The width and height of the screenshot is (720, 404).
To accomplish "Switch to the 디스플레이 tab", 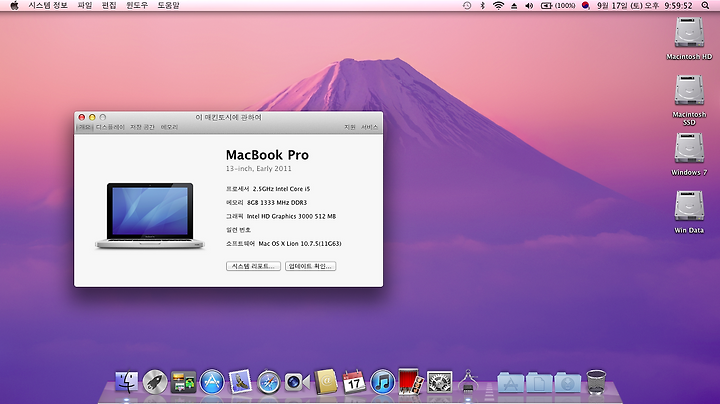I will tap(110, 127).
